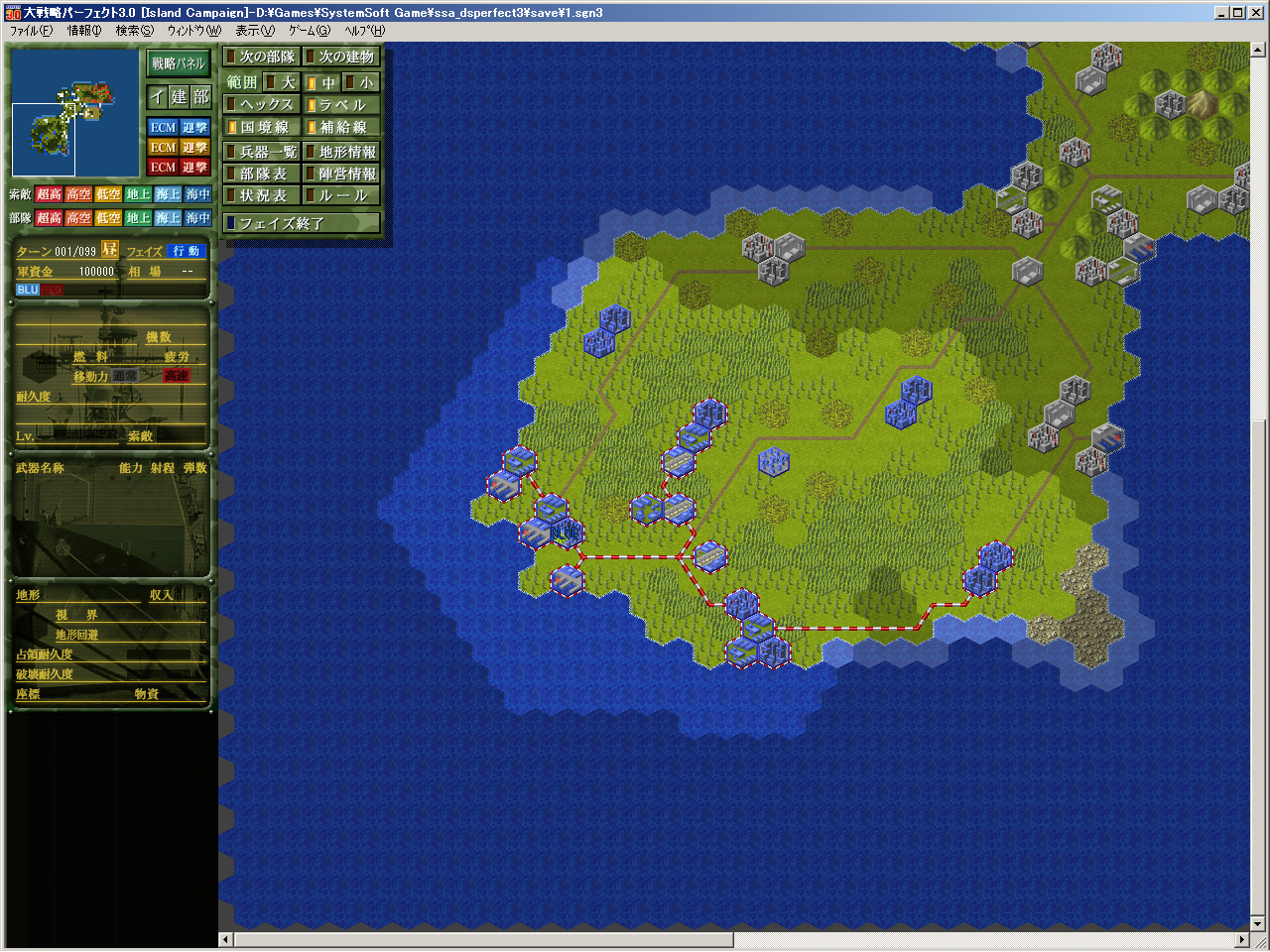Image resolution: width=1270 pixels, height=952 pixels.
Task: Click 海中 in the 部隊 row
Action: (x=198, y=217)
